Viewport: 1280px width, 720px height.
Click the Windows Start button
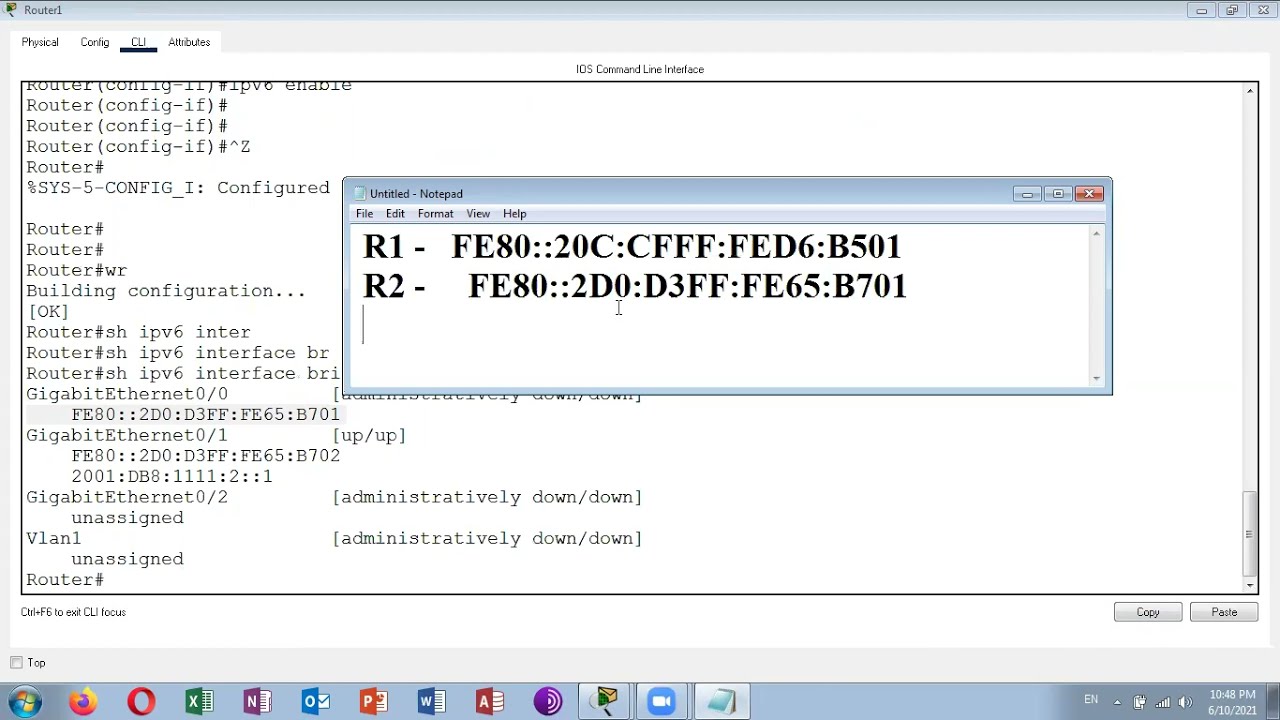coord(24,701)
